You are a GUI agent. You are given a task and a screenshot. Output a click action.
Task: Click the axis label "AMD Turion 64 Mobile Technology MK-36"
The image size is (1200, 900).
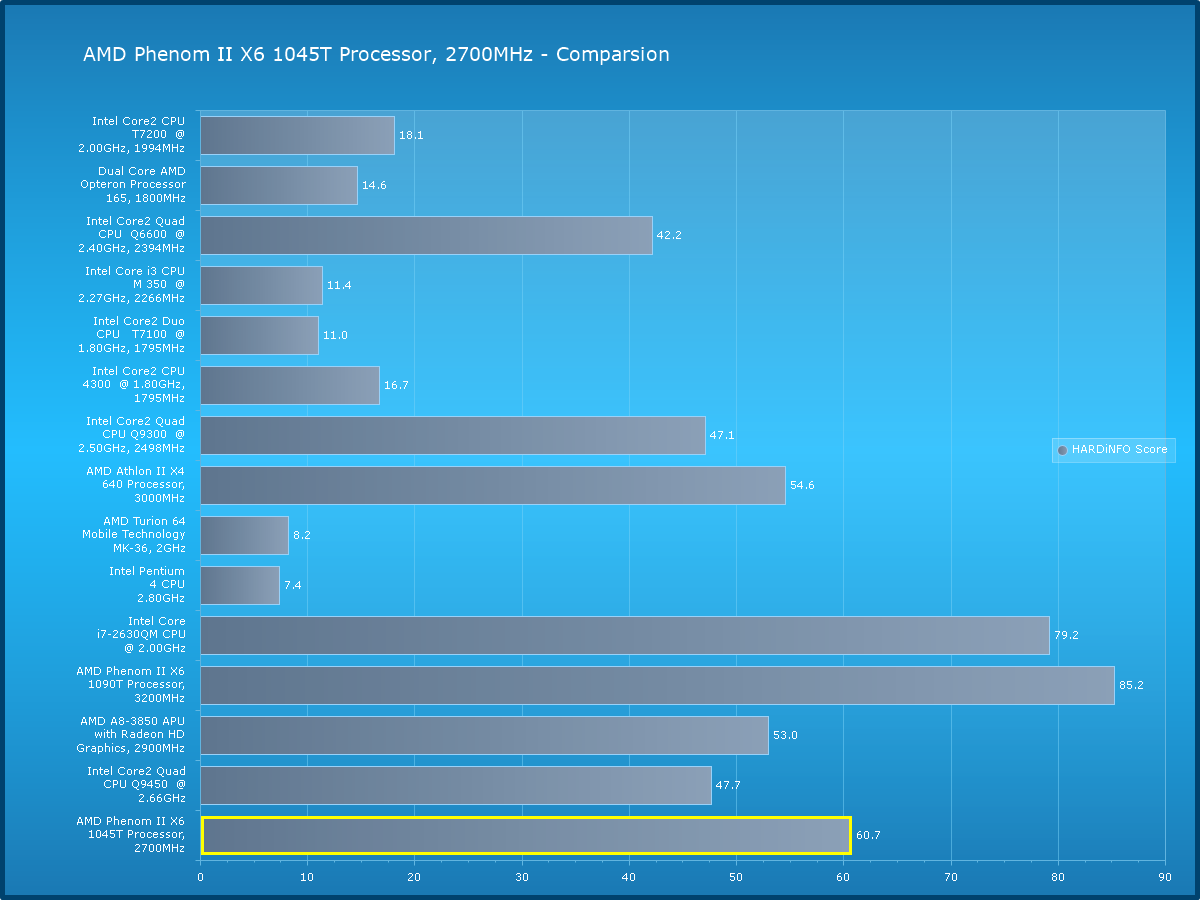pos(134,535)
